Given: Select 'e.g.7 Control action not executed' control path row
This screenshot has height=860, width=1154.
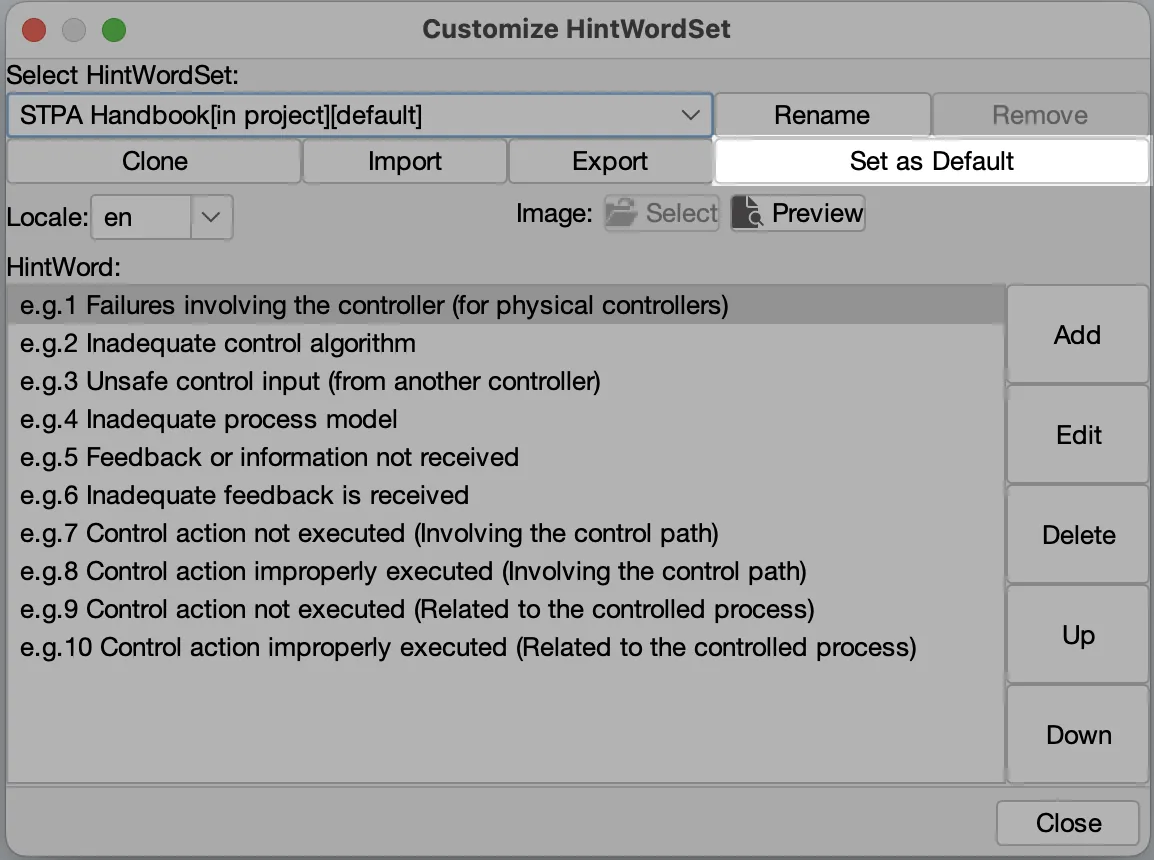Looking at the screenshot, I should click(x=506, y=533).
